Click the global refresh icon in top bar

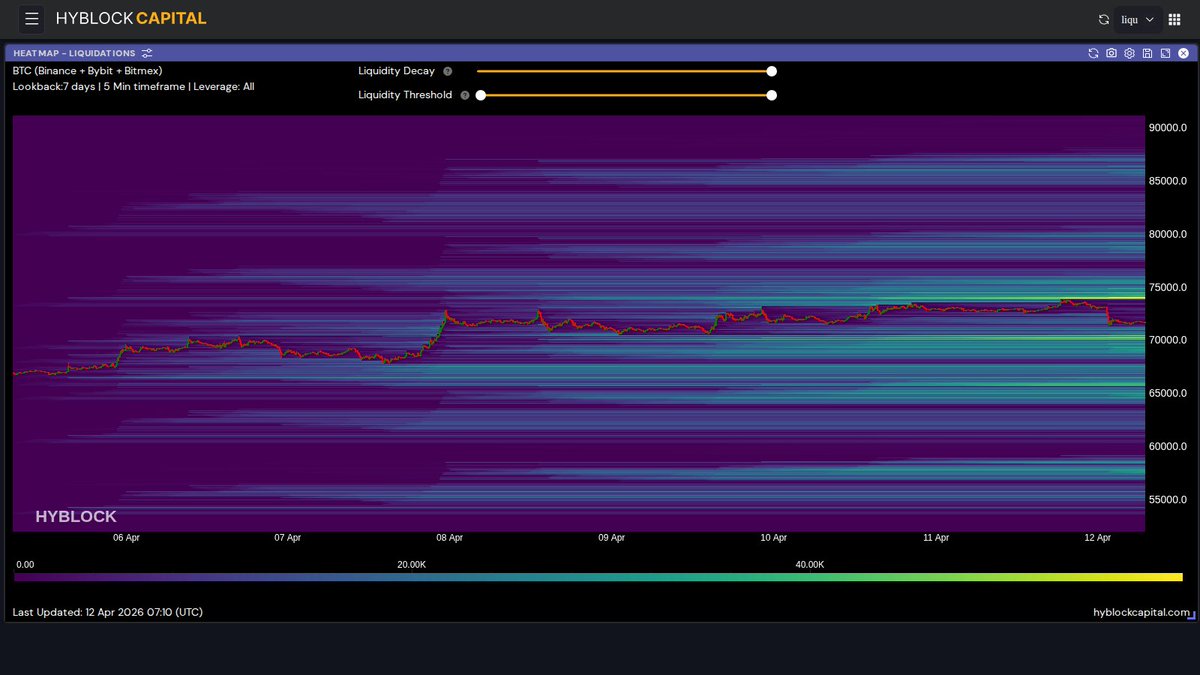tap(1104, 19)
